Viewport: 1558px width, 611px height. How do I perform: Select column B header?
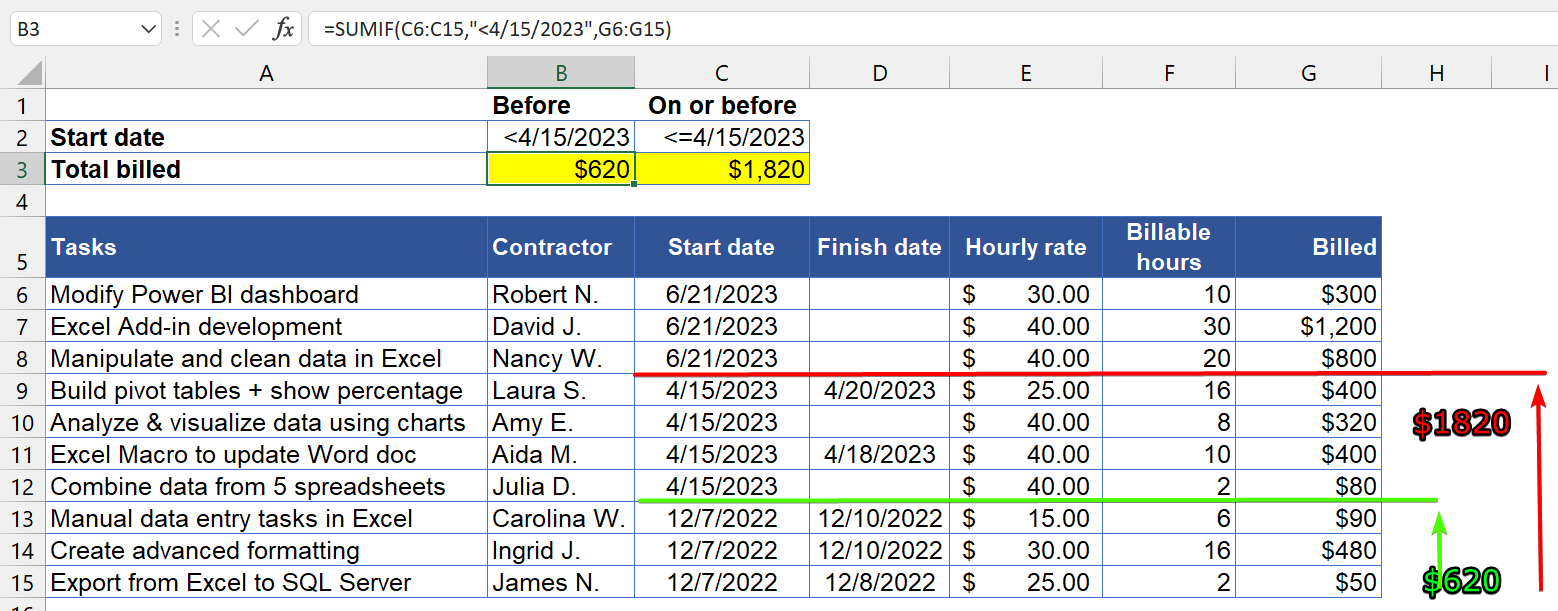tap(560, 72)
